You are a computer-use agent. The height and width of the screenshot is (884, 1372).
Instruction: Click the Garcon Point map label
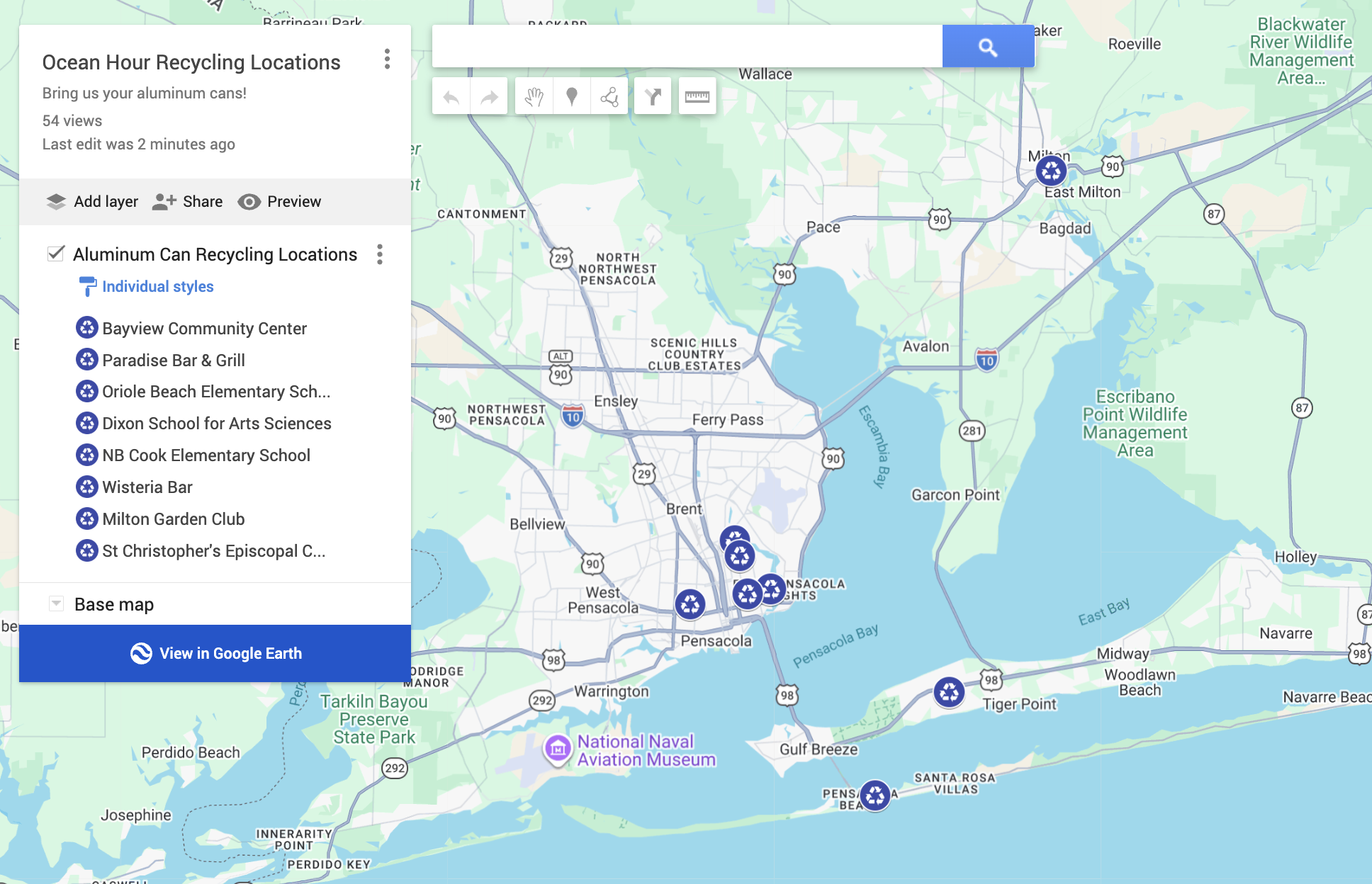point(955,495)
